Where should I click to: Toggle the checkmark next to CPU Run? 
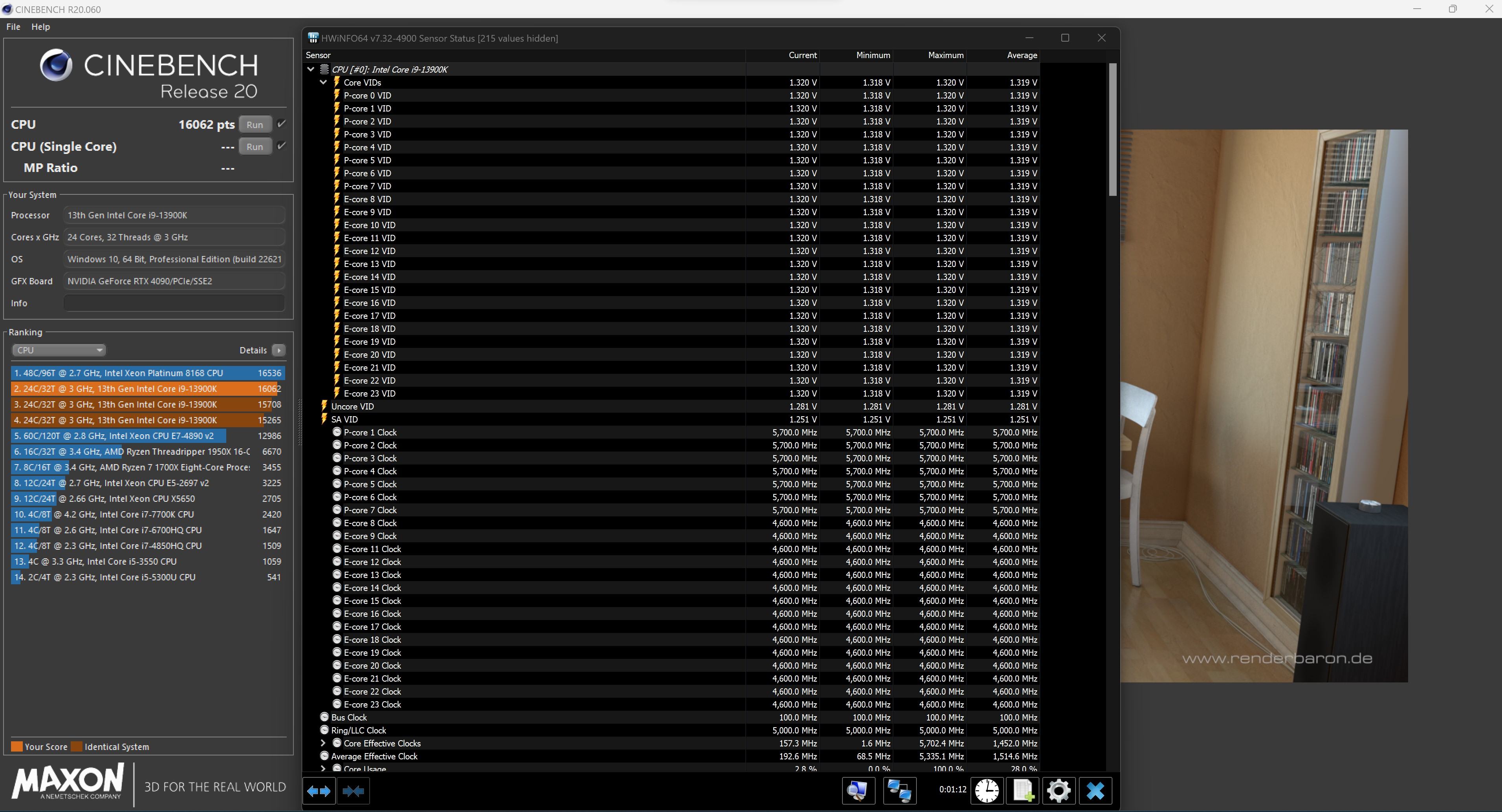[282, 124]
